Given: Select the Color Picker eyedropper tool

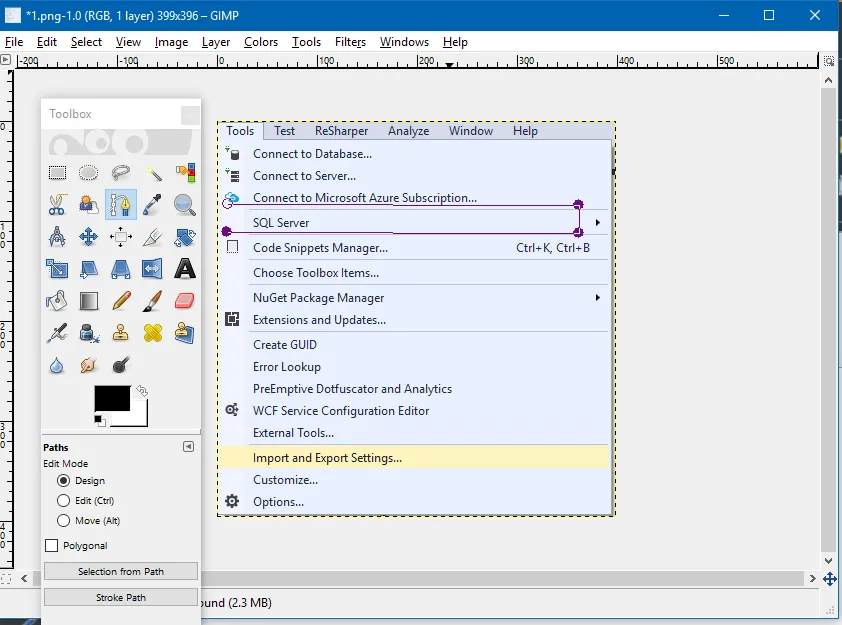Looking at the screenshot, I should [153, 205].
